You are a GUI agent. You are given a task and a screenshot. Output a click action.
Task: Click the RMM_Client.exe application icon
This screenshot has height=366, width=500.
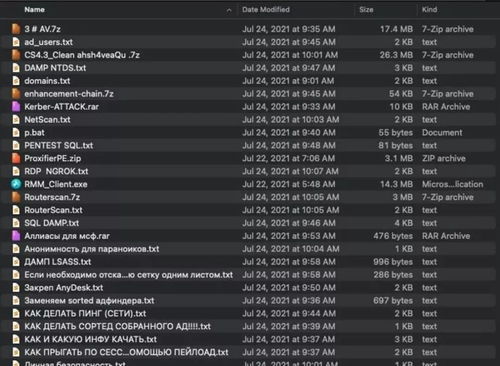click(16, 184)
